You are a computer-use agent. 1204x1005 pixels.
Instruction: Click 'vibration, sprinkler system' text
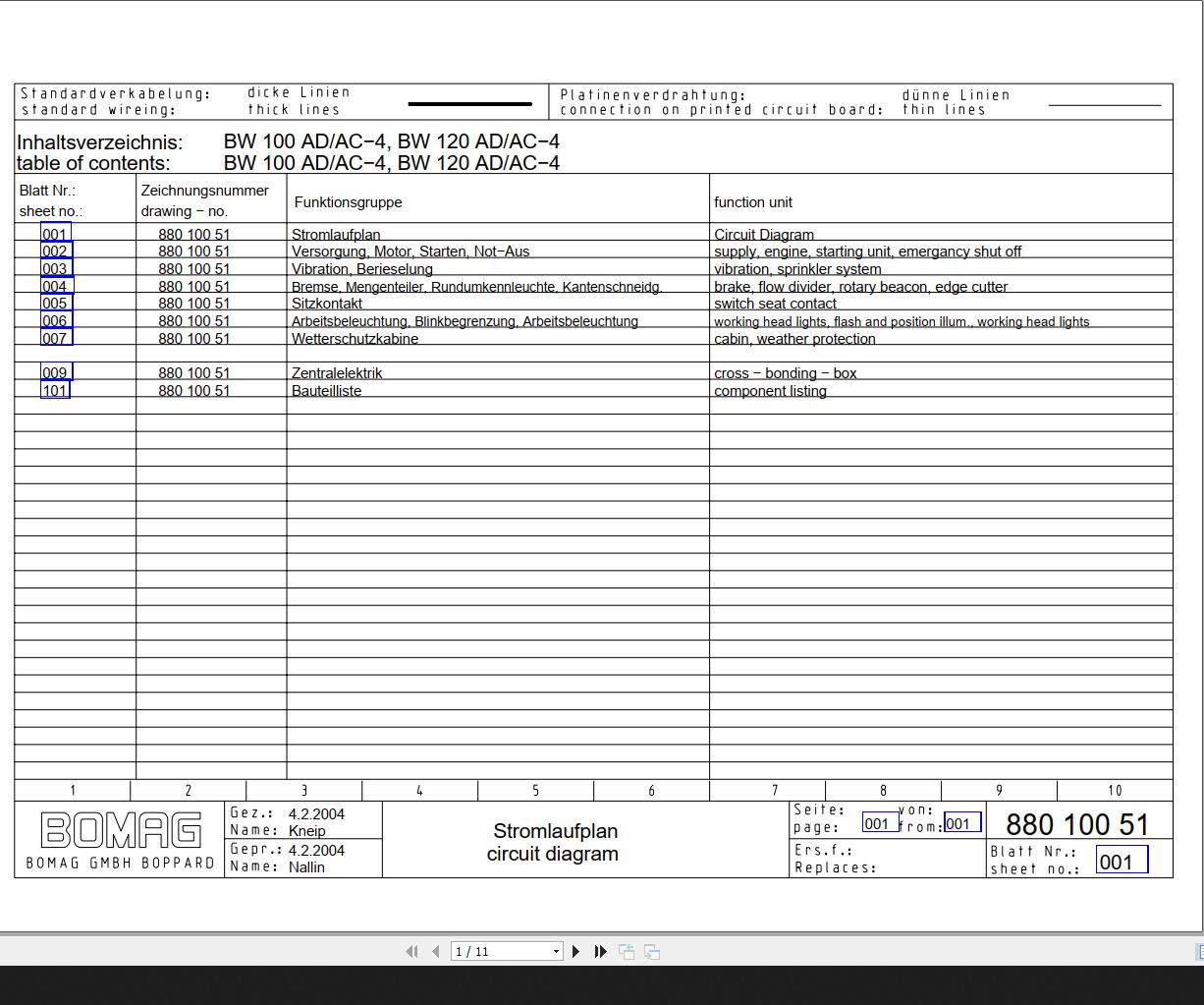[797, 269]
